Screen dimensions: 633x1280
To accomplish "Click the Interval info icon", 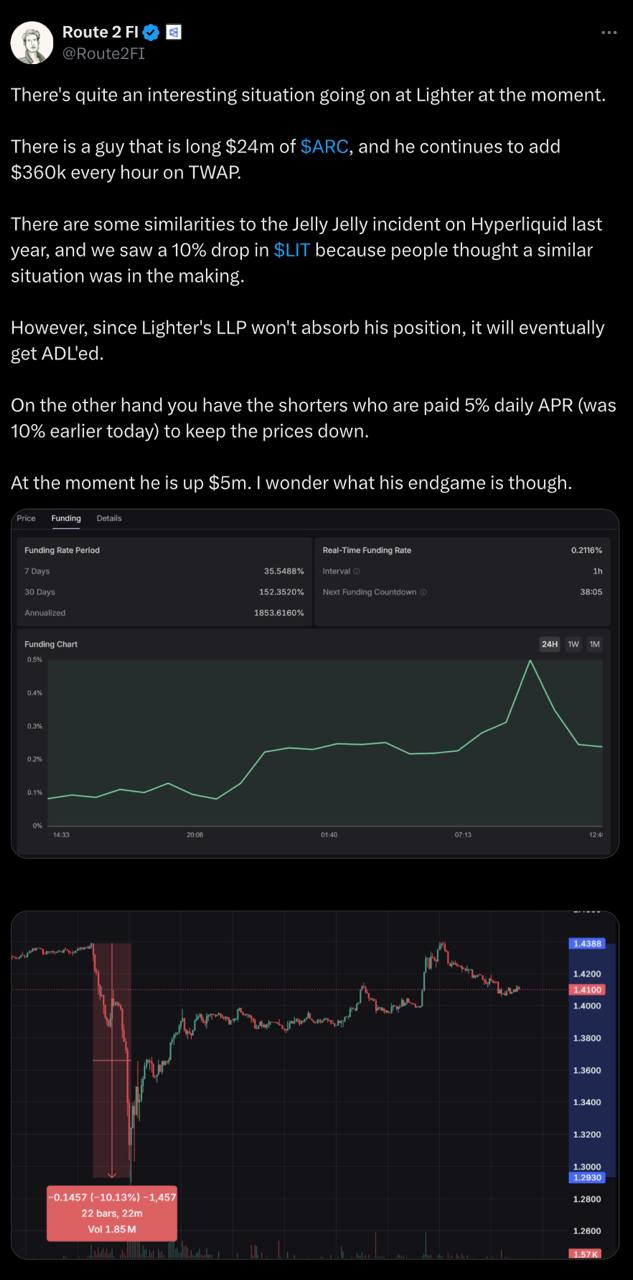I will click(x=358, y=571).
